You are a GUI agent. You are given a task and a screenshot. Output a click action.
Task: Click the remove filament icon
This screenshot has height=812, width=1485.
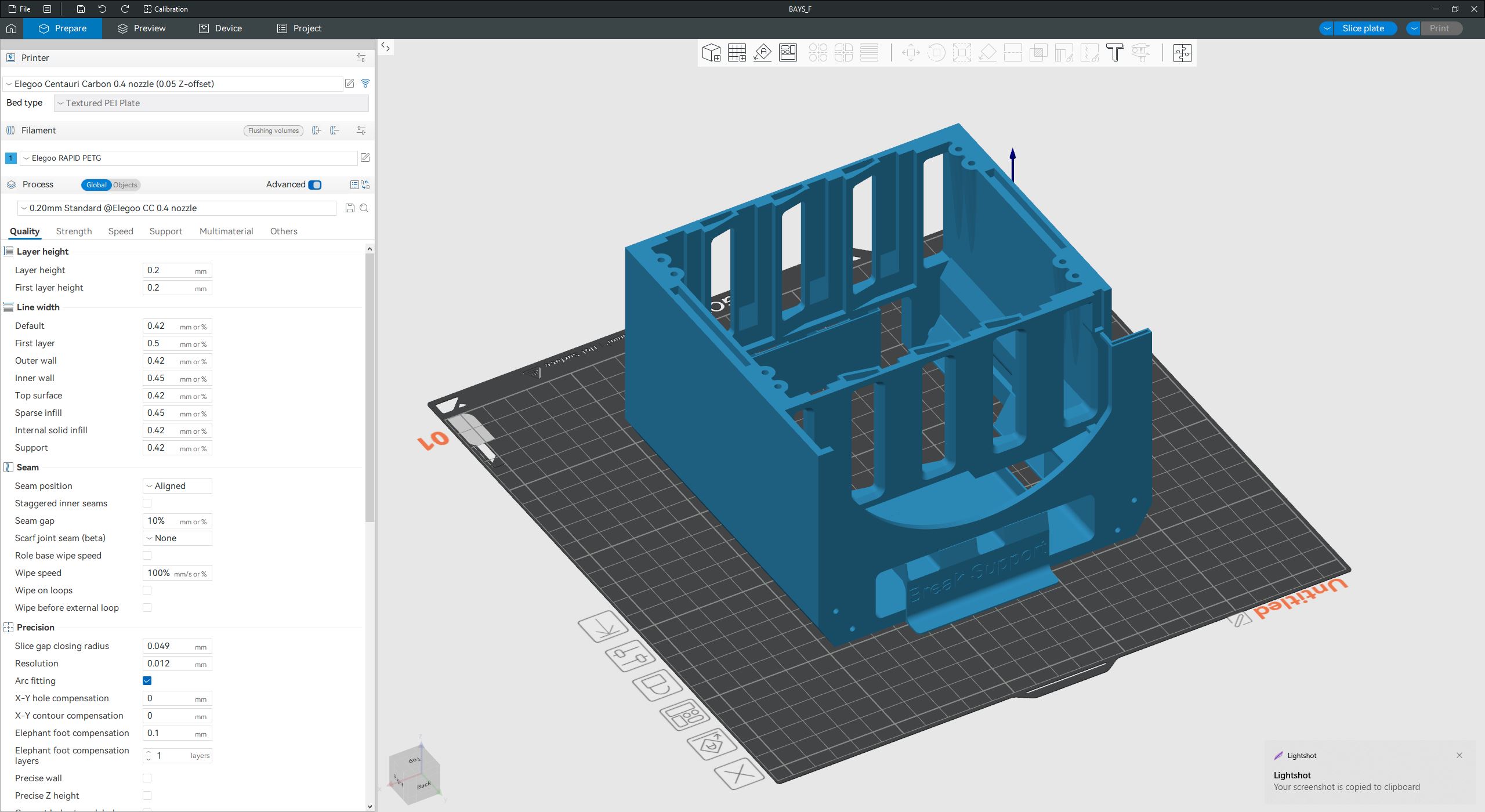click(335, 130)
